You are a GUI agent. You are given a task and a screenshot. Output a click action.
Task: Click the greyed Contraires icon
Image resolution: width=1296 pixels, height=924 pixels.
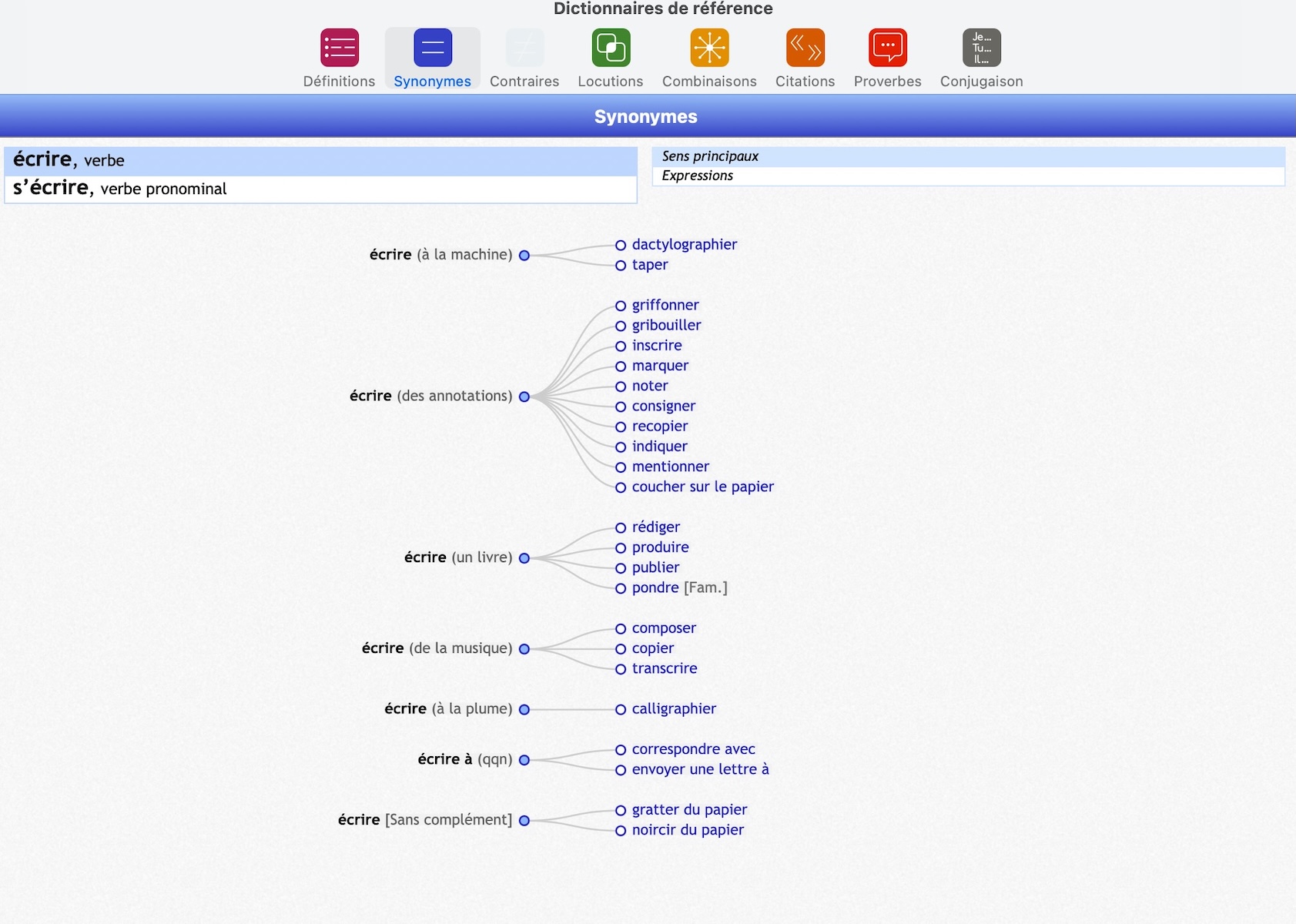524,48
